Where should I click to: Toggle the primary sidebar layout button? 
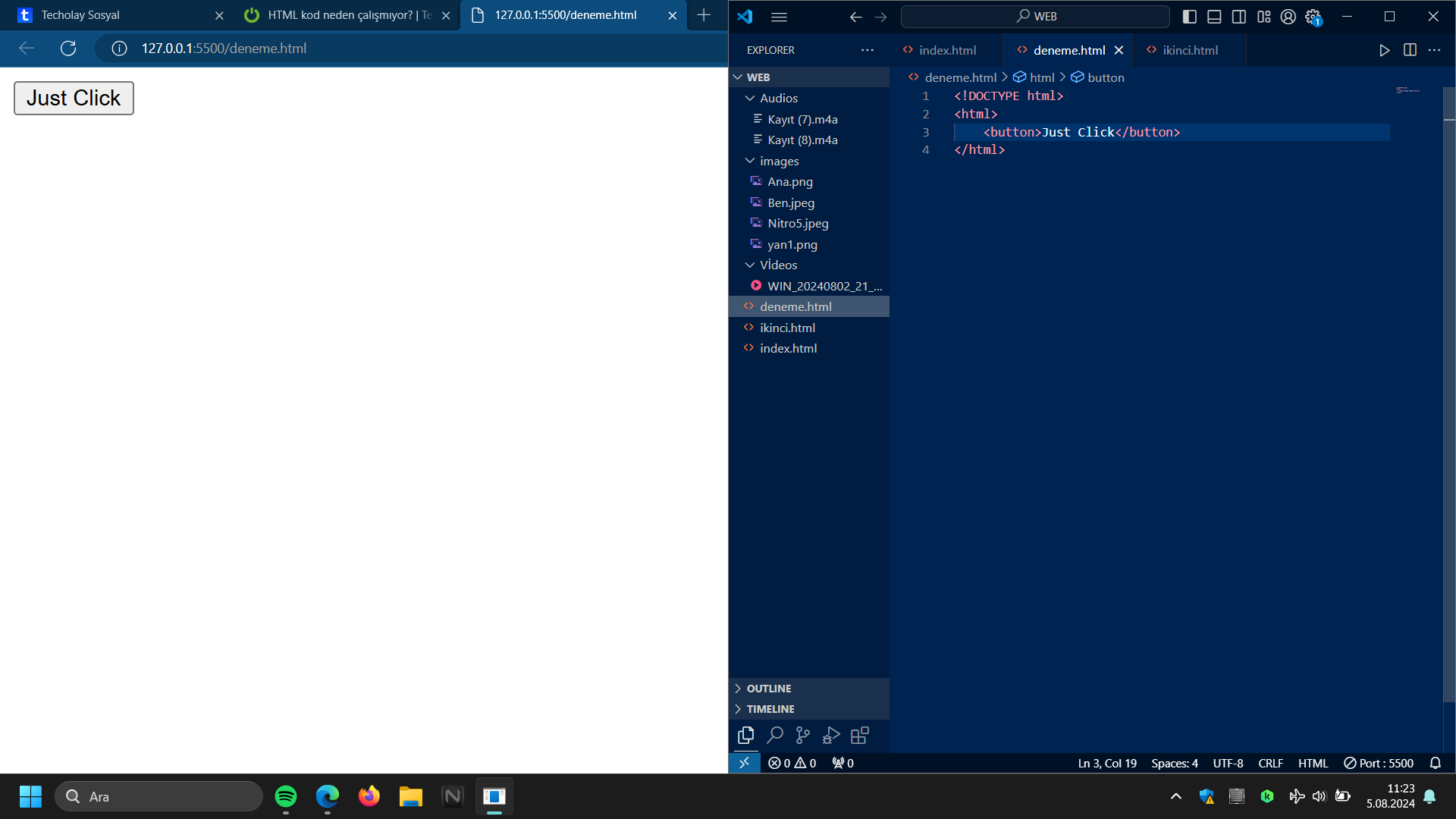click(x=1189, y=17)
